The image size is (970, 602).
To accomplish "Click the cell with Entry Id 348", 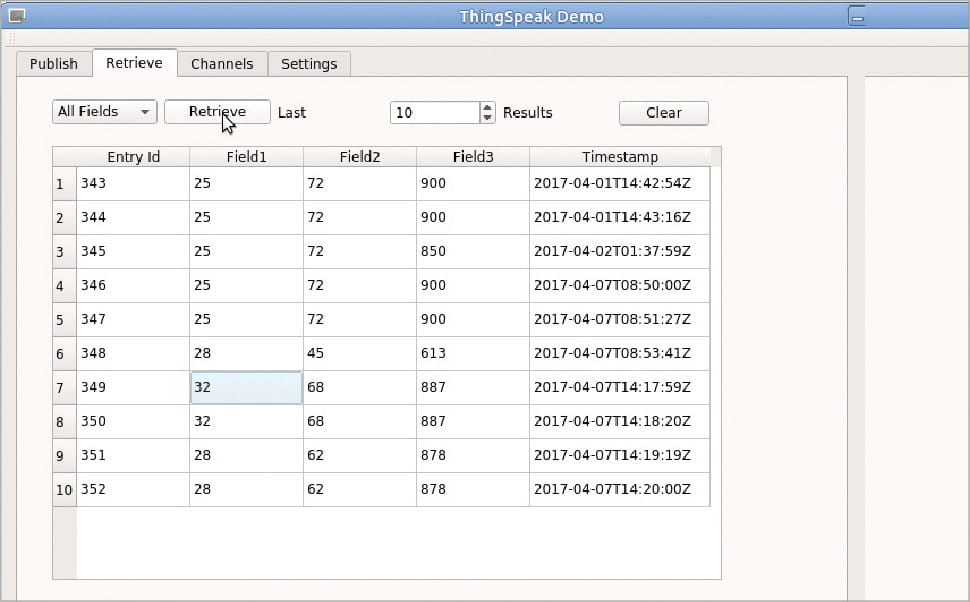I will pyautogui.click(x=133, y=354).
